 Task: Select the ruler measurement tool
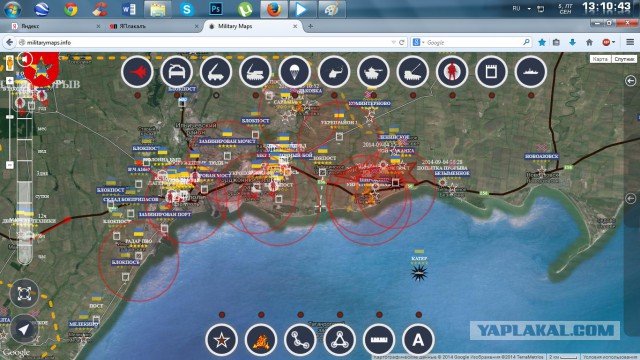(x=379, y=340)
